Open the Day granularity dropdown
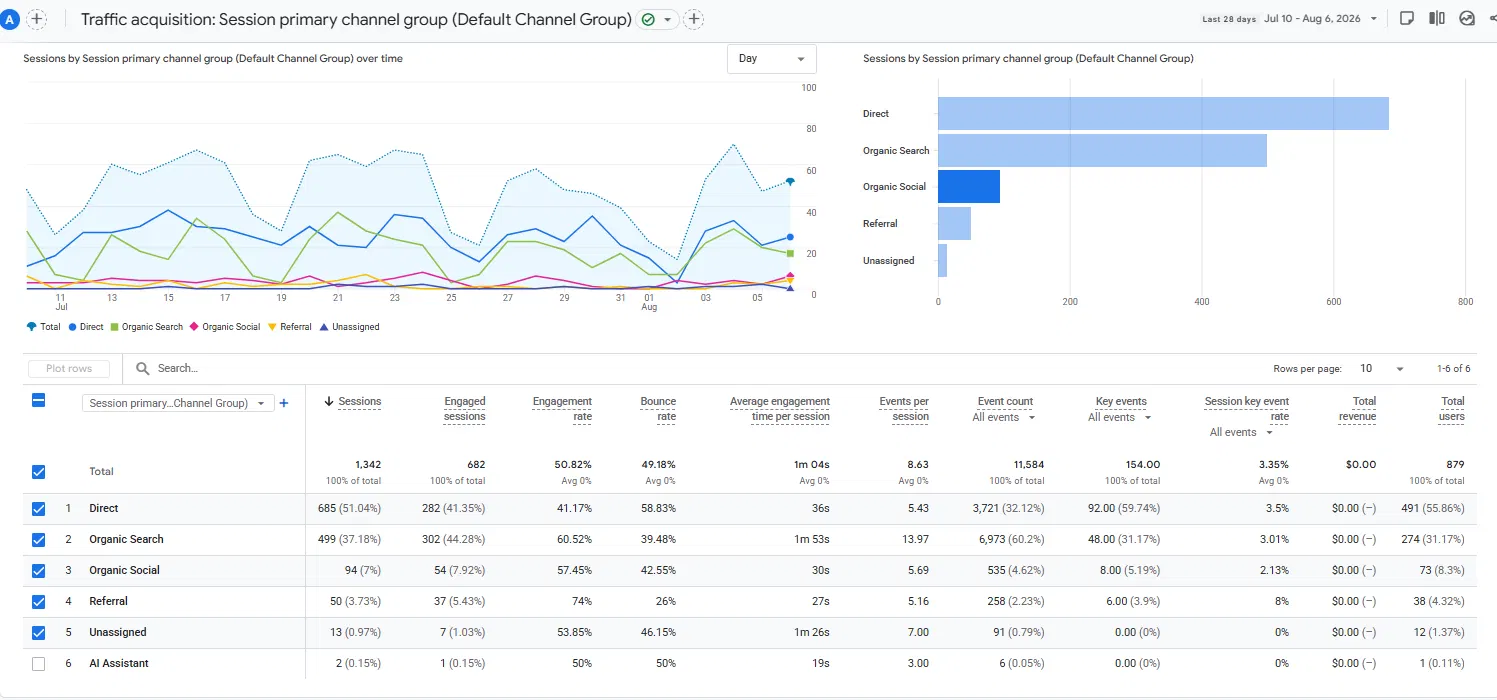 pos(771,59)
